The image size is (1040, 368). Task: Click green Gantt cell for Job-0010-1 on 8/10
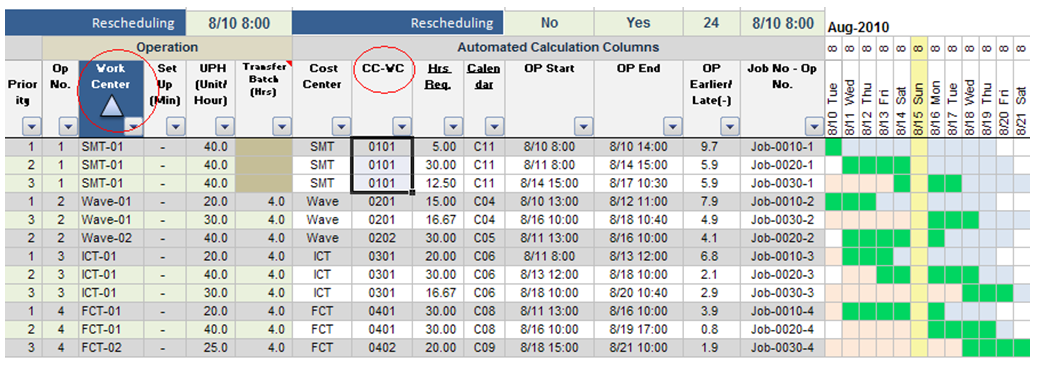834,147
